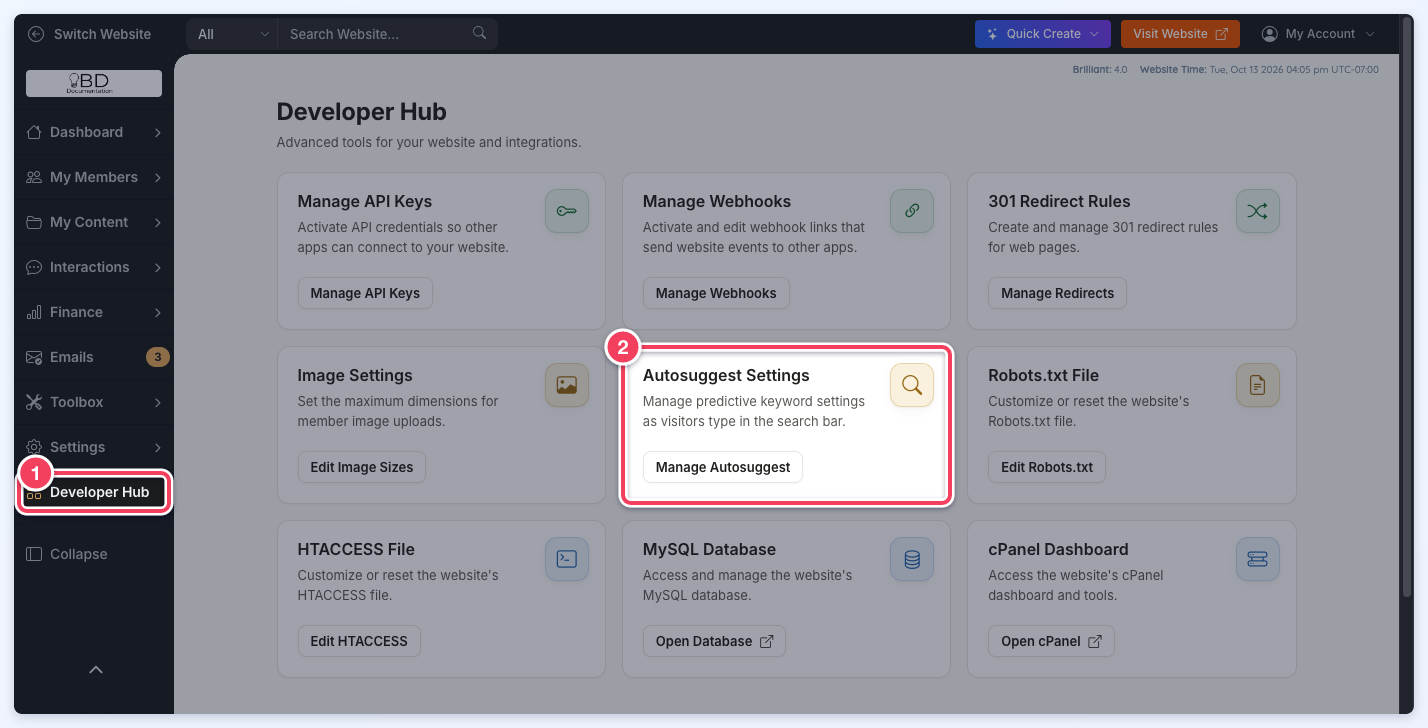Image resolution: width=1428 pixels, height=728 pixels.
Task: Open the My Account dropdown
Action: click(x=1318, y=34)
